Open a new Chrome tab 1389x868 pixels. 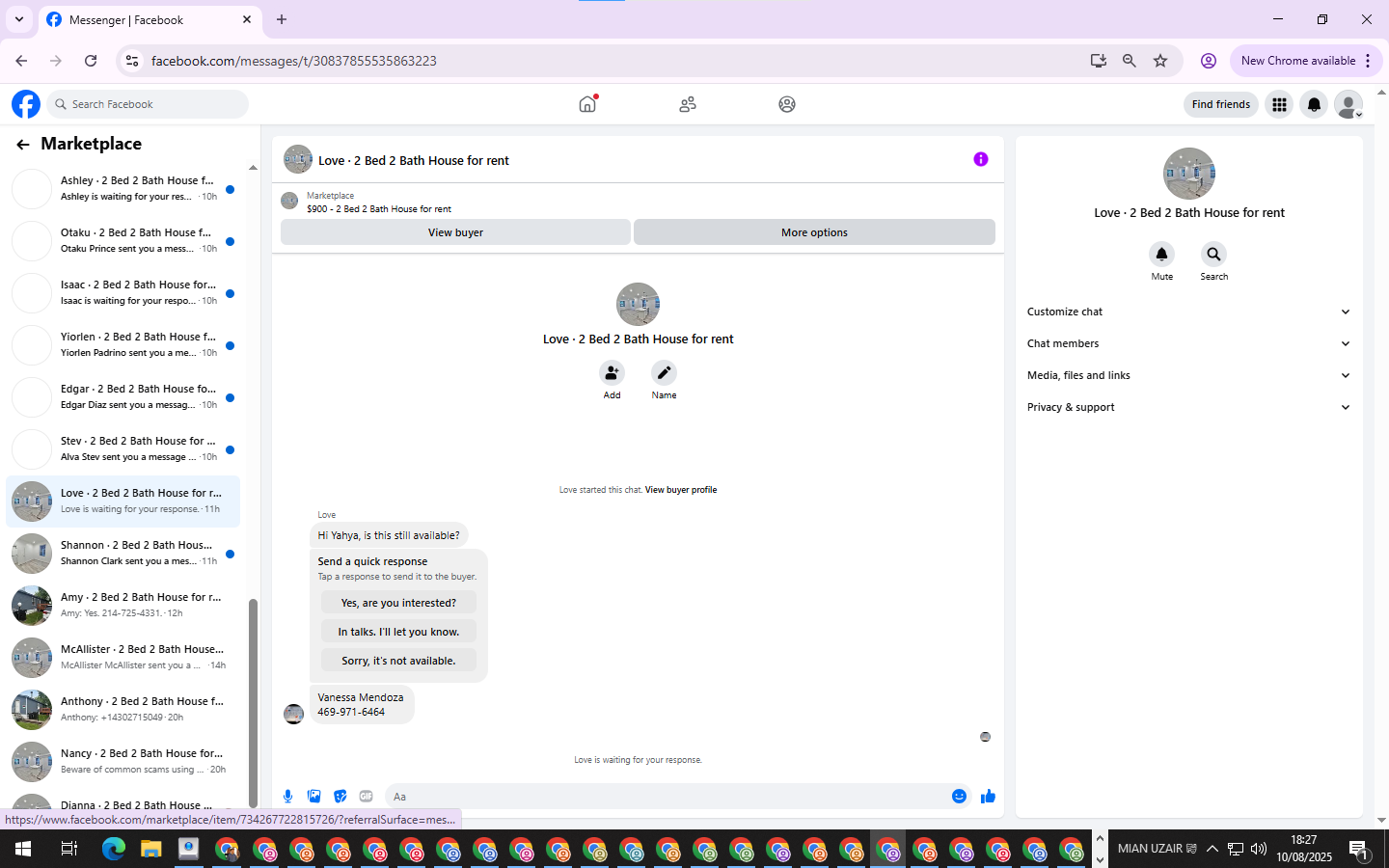coord(282,19)
